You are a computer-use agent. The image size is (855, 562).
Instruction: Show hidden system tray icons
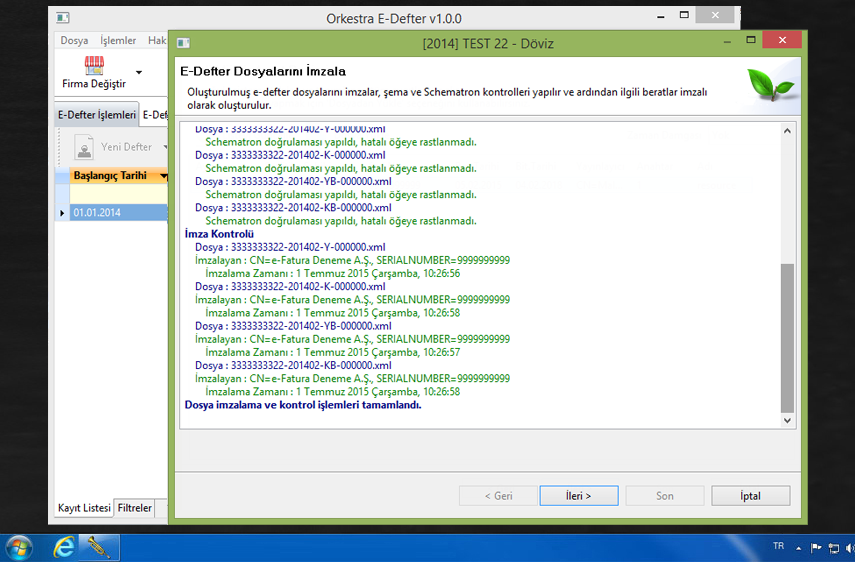point(799,548)
